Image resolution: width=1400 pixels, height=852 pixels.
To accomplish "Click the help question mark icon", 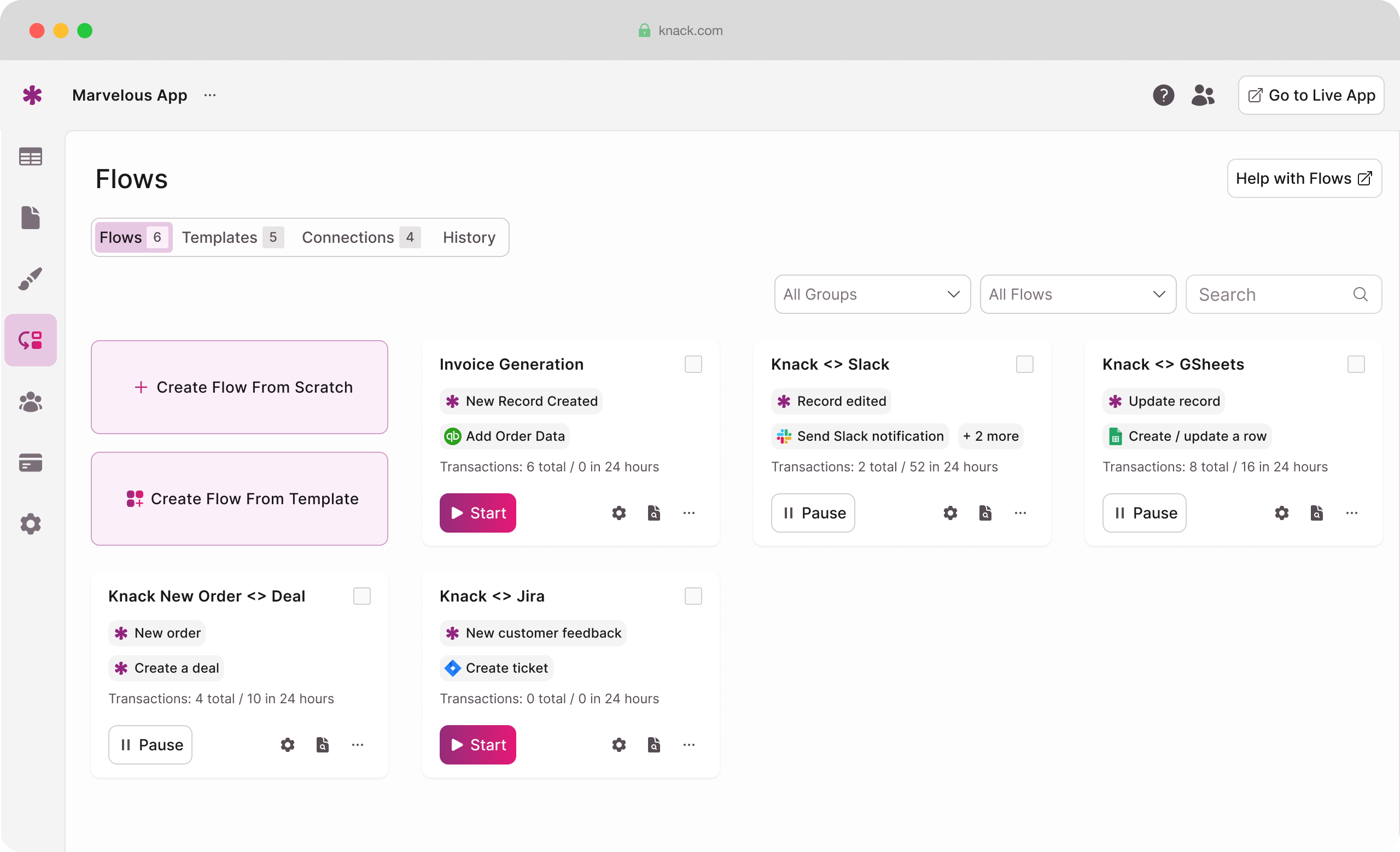I will tap(1163, 95).
